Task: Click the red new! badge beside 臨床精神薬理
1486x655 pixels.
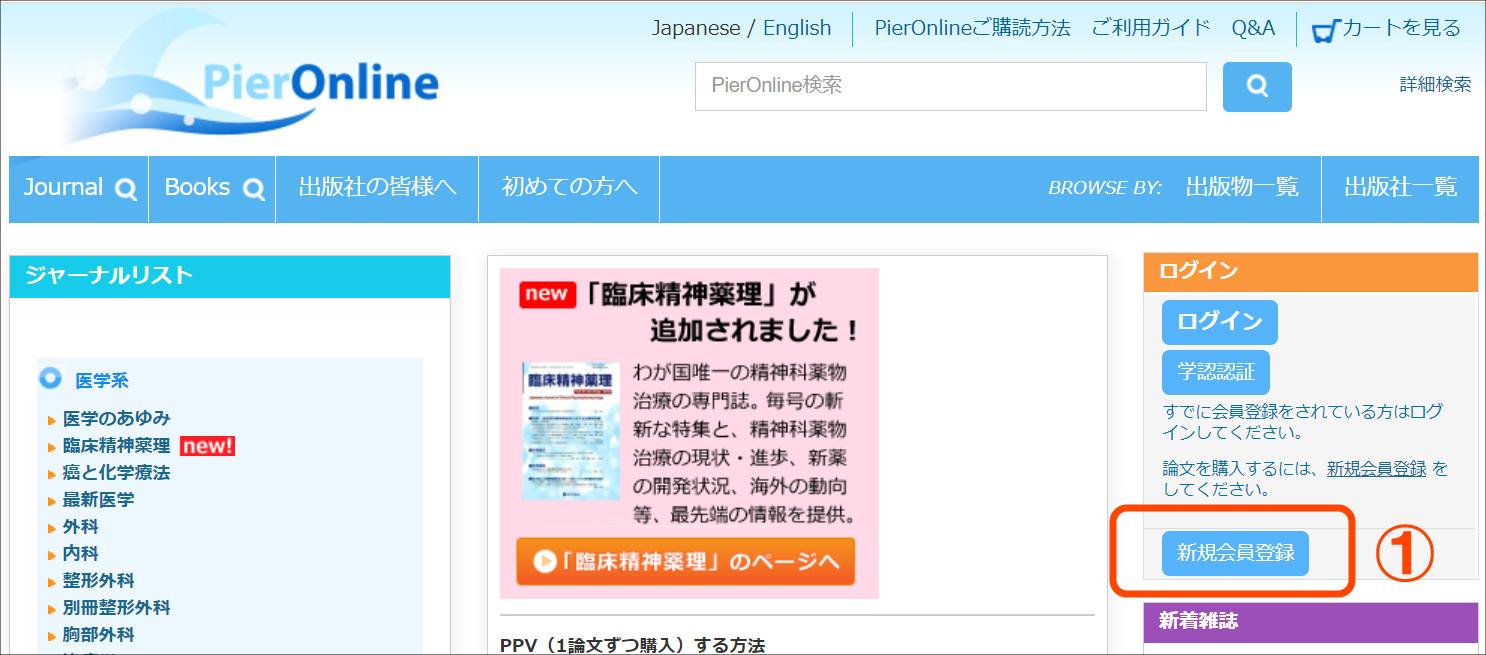Action: (x=207, y=446)
